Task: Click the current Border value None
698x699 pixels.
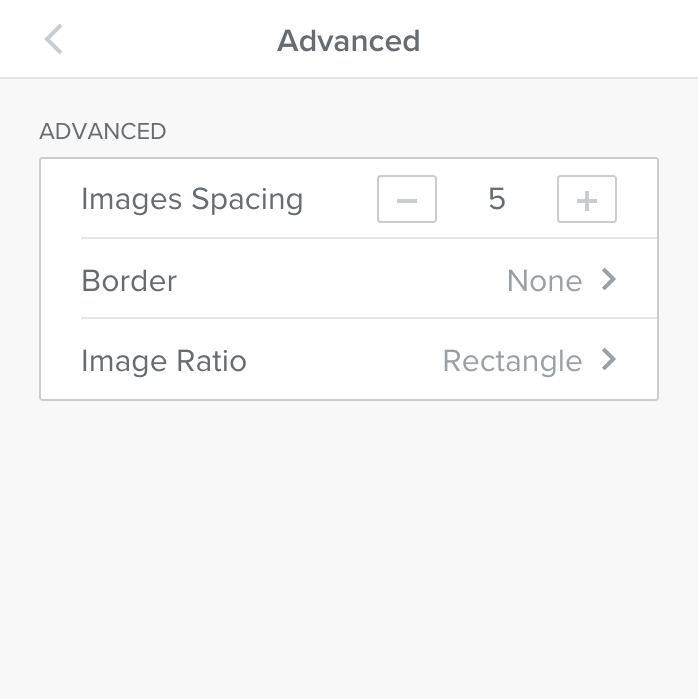Action: pos(544,281)
